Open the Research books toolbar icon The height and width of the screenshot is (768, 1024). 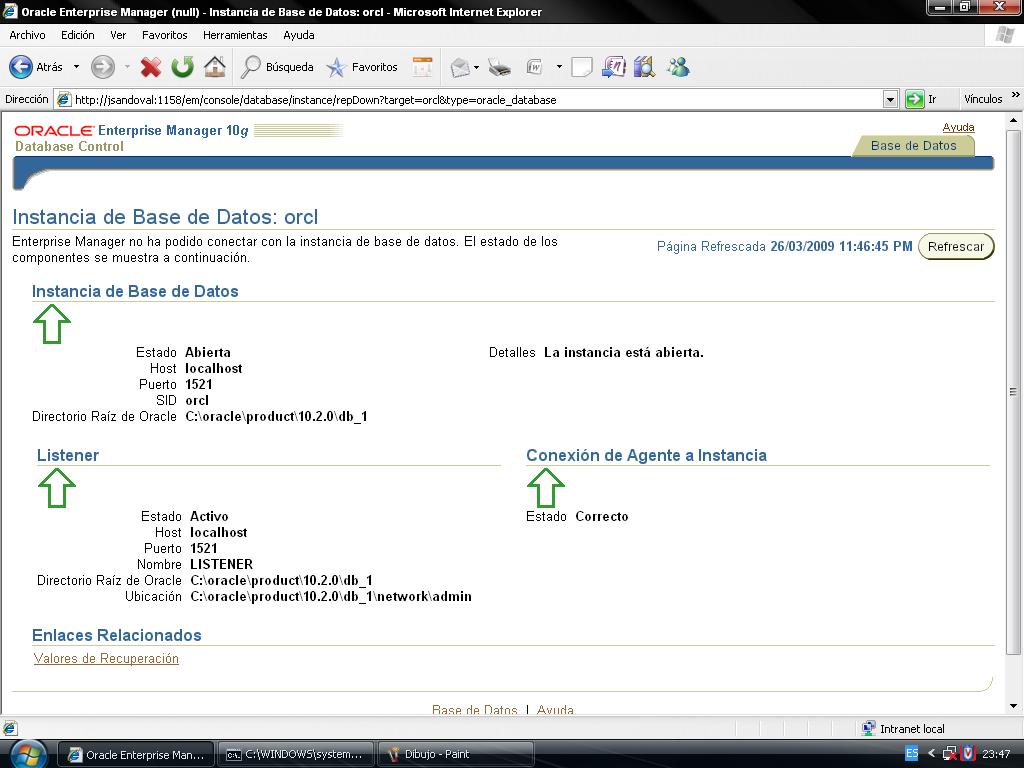click(x=644, y=67)
